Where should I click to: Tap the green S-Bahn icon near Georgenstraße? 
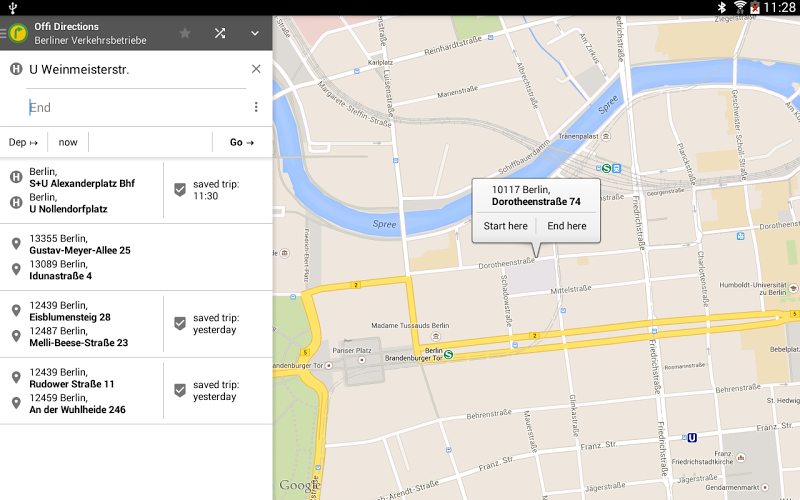[605, 168]
